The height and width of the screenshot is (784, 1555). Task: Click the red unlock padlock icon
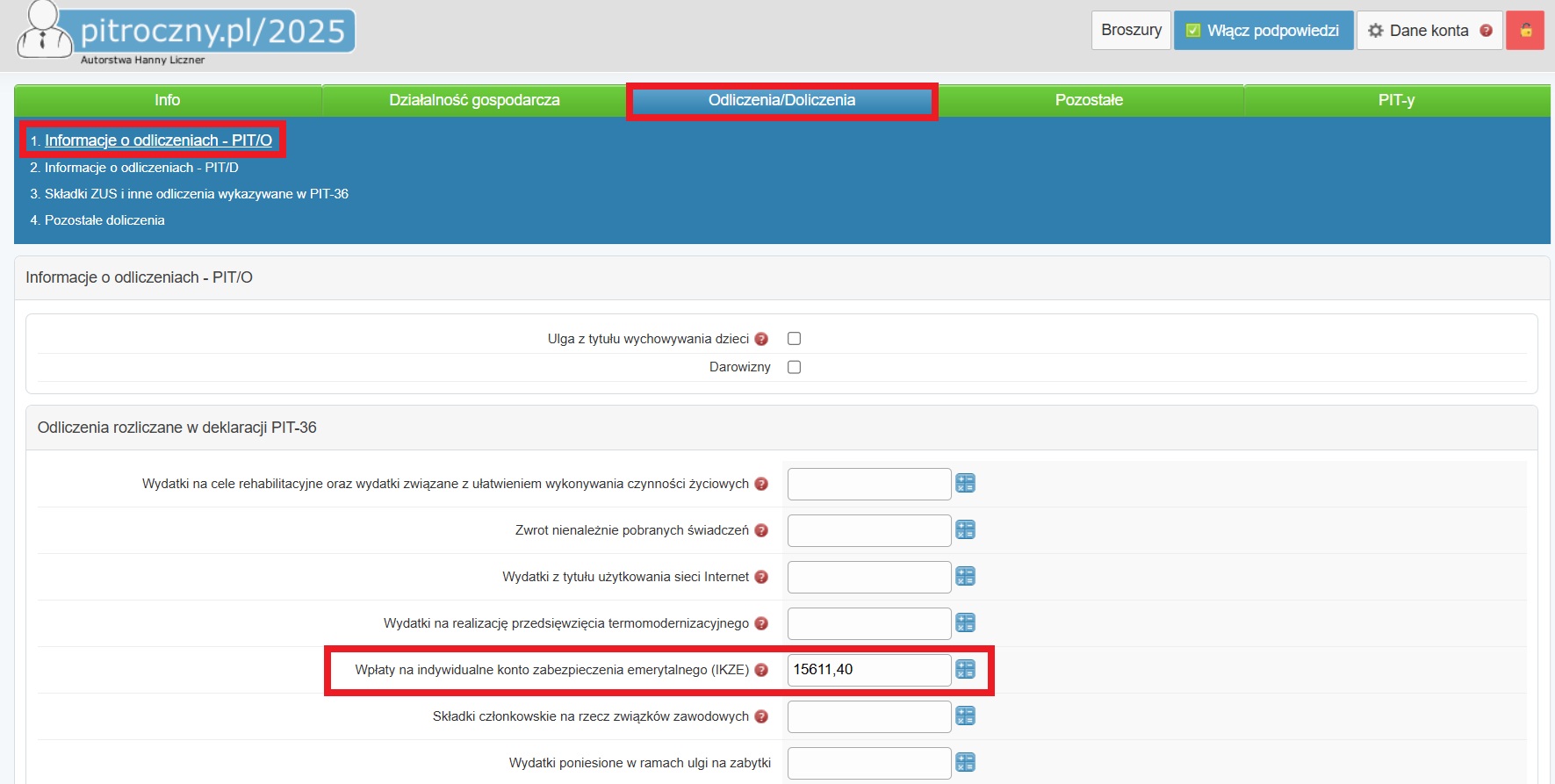1525,30
